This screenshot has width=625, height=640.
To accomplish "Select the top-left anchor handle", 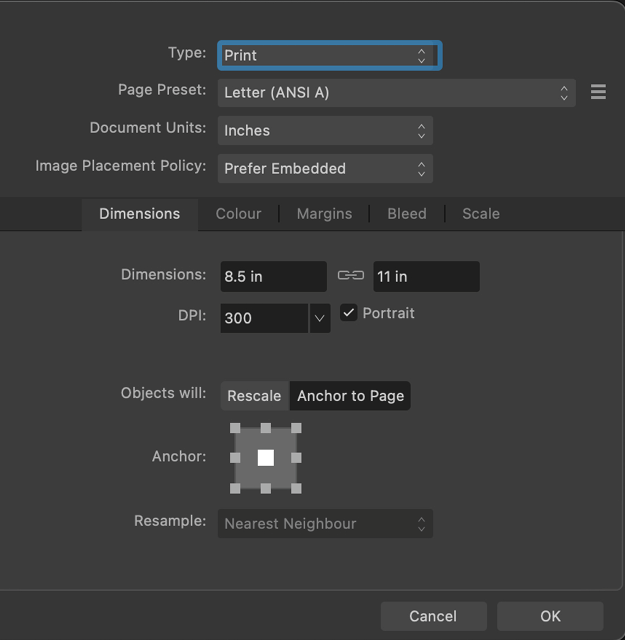I will [x=236, y=428].
